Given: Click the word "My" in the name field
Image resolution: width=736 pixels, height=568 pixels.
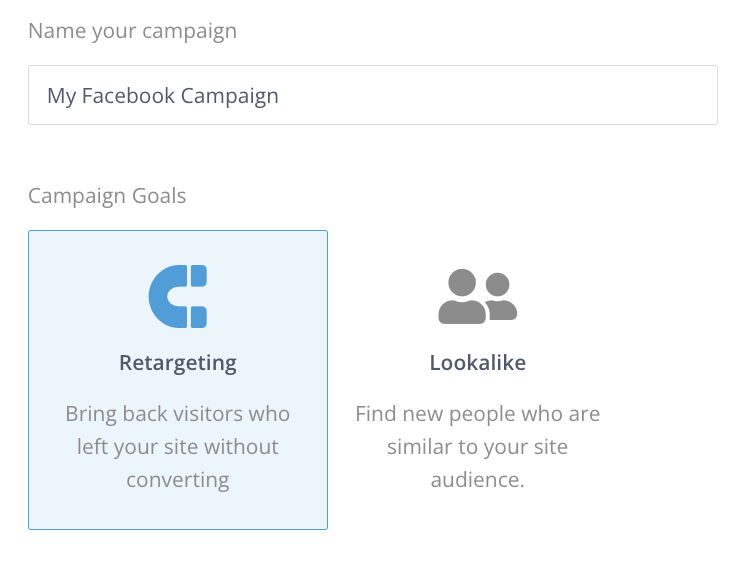Looking at the screenshot, I should tap(61, 96).
